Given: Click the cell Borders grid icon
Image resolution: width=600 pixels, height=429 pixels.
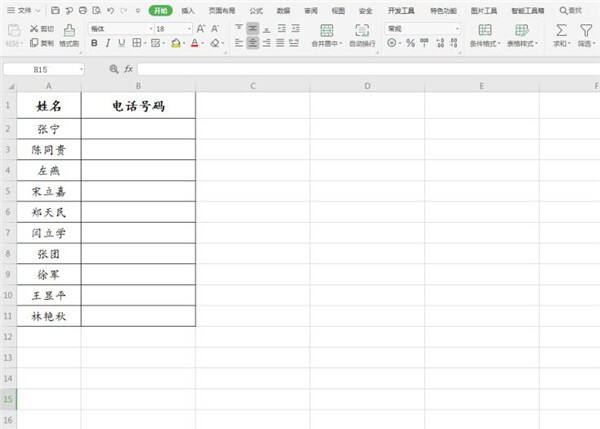Looking at the screenshot, I should click(137, 43).
